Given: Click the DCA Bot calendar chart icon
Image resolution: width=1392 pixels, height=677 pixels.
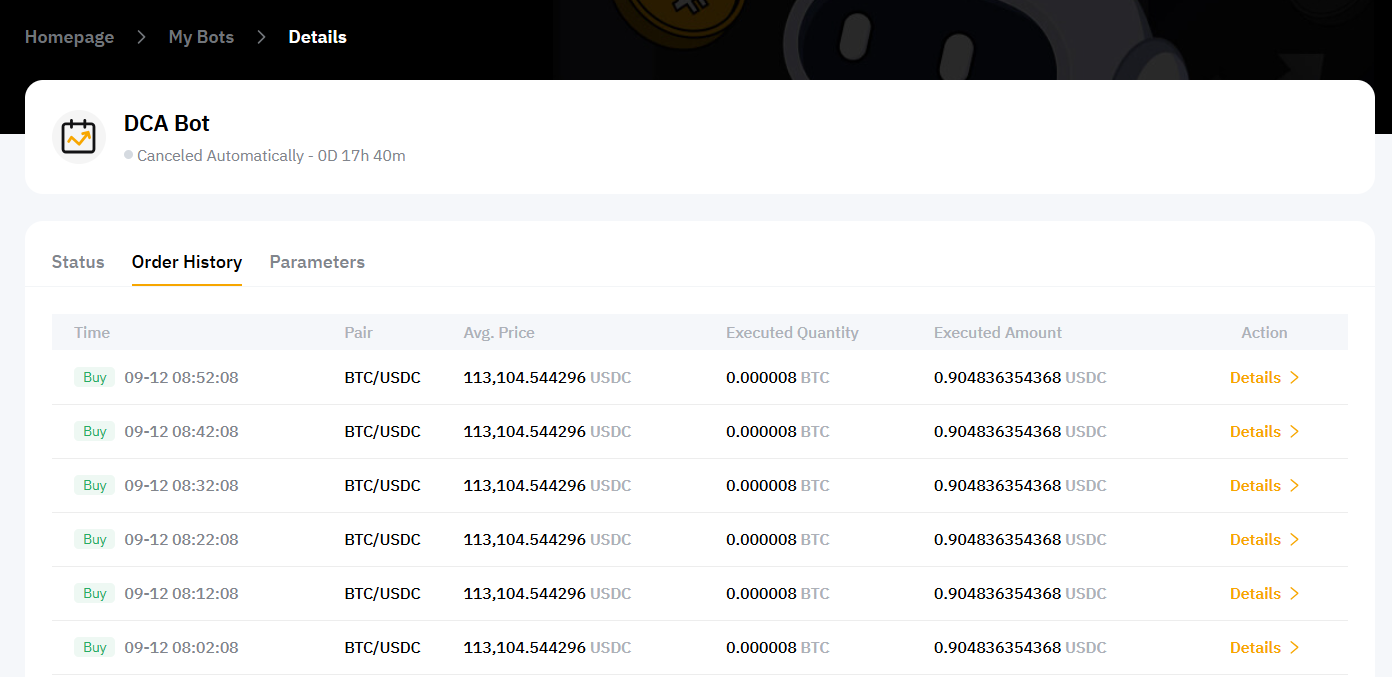Looking at the screenshot, I should click(78, 137).
